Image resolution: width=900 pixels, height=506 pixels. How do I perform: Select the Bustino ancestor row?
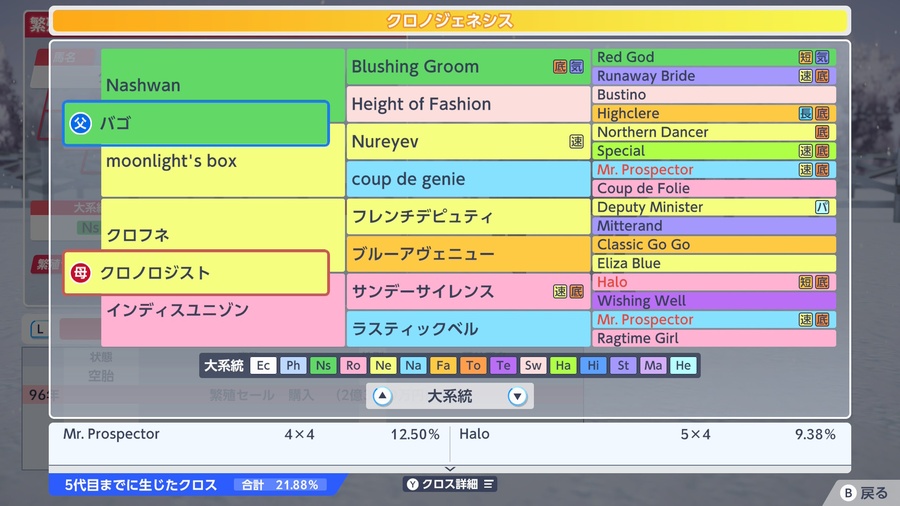point(713,95)
